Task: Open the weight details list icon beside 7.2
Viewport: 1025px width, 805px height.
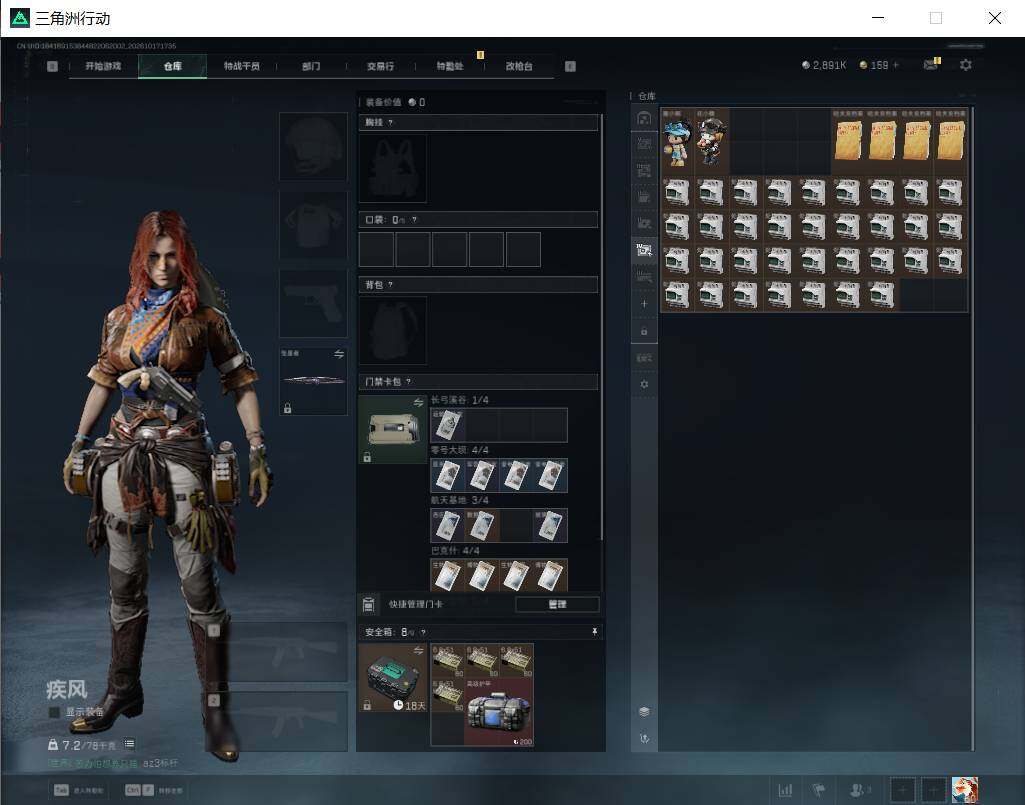Action: [129, 744]
